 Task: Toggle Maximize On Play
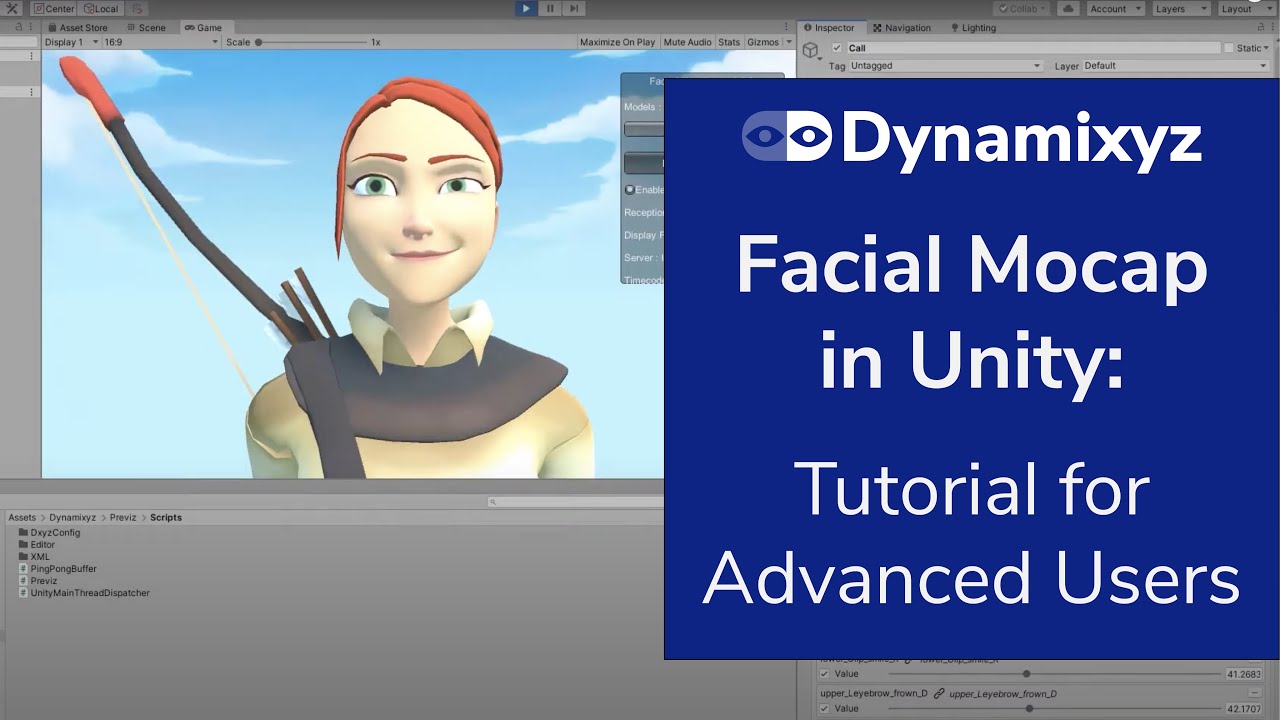[617, 42]
